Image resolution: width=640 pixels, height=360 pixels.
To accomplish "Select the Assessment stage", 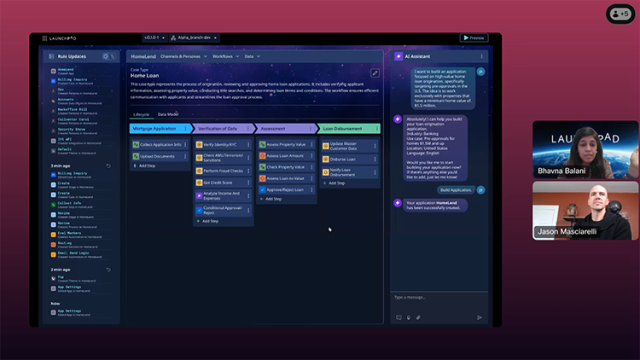I will click(286, 129).
